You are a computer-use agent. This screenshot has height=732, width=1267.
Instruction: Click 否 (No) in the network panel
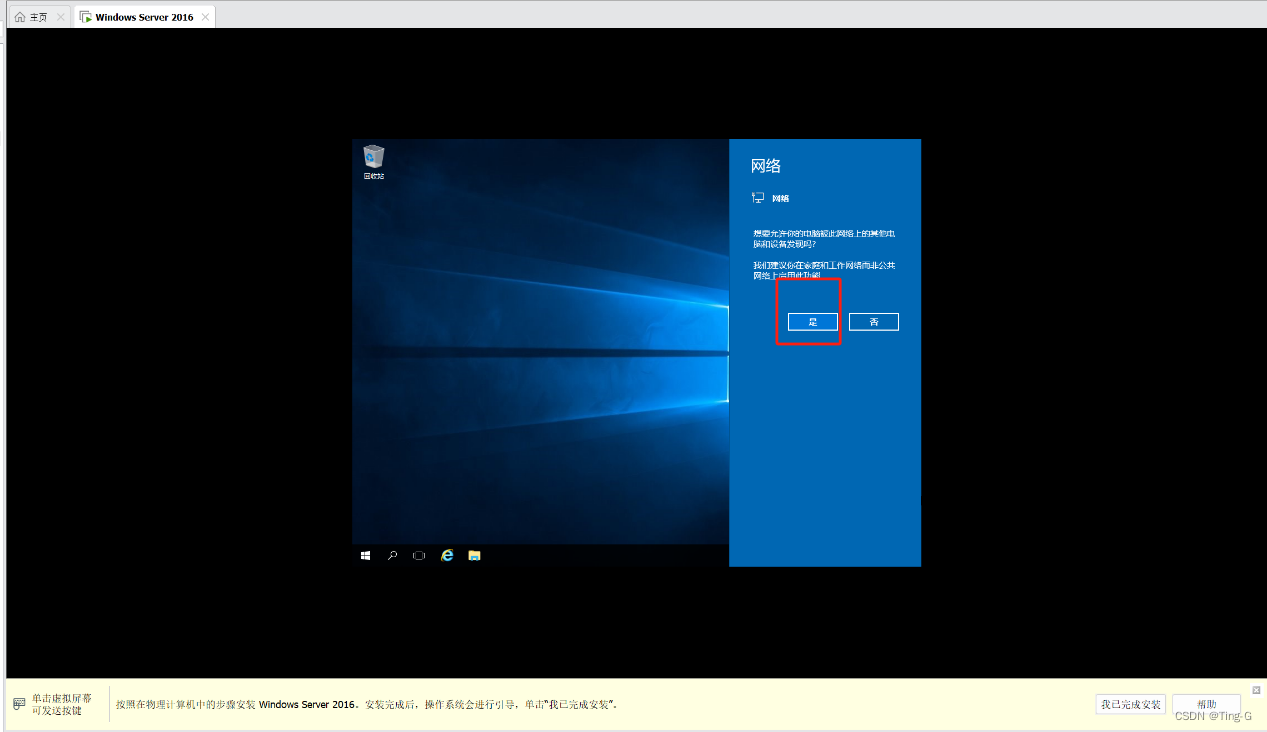point(874,322)
